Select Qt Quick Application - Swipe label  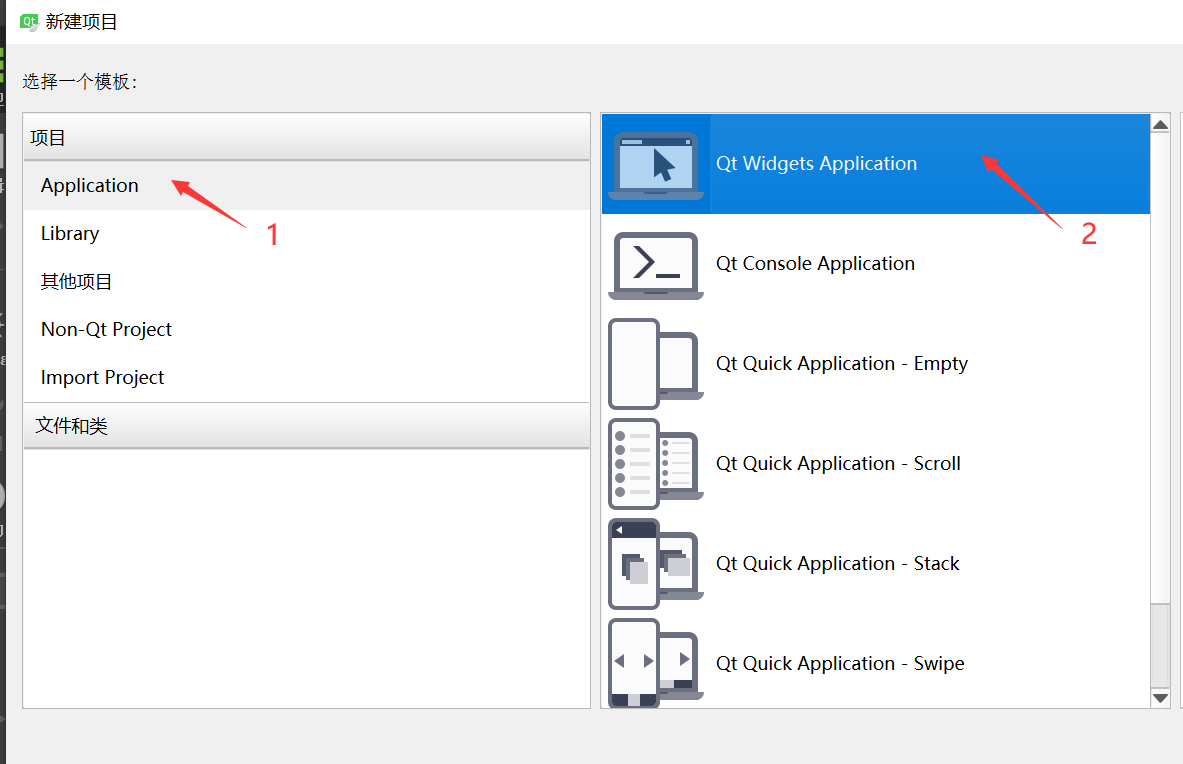point(840,663)
